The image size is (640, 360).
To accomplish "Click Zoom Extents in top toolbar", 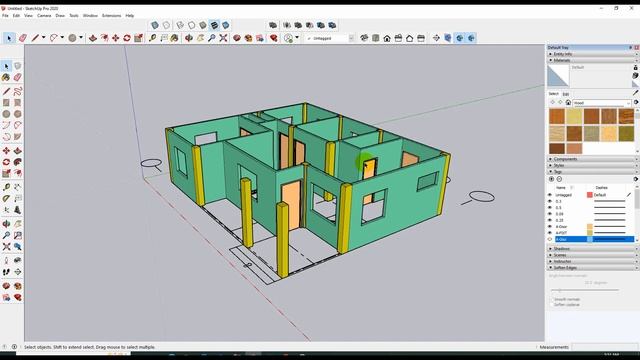I will click(223, 38).
